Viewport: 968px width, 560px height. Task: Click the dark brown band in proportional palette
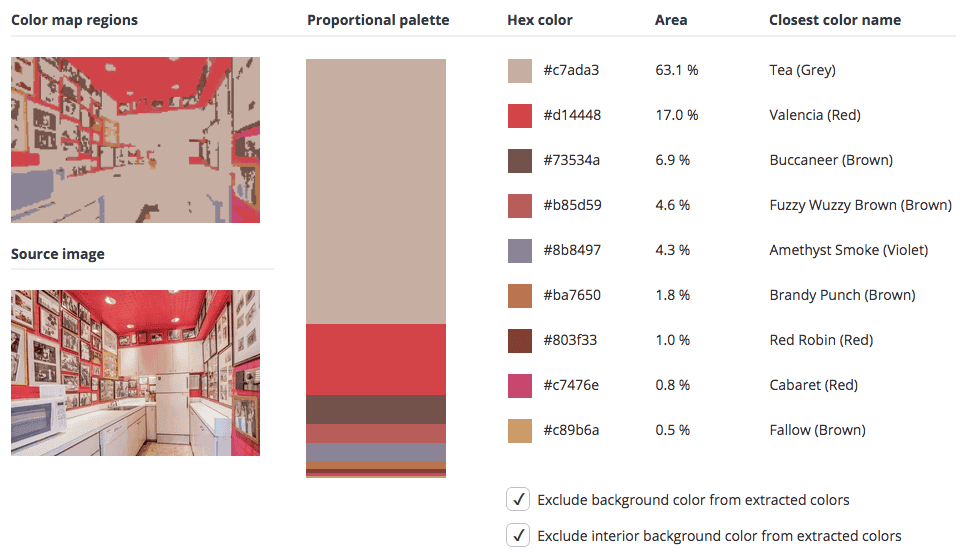[376, 409]
